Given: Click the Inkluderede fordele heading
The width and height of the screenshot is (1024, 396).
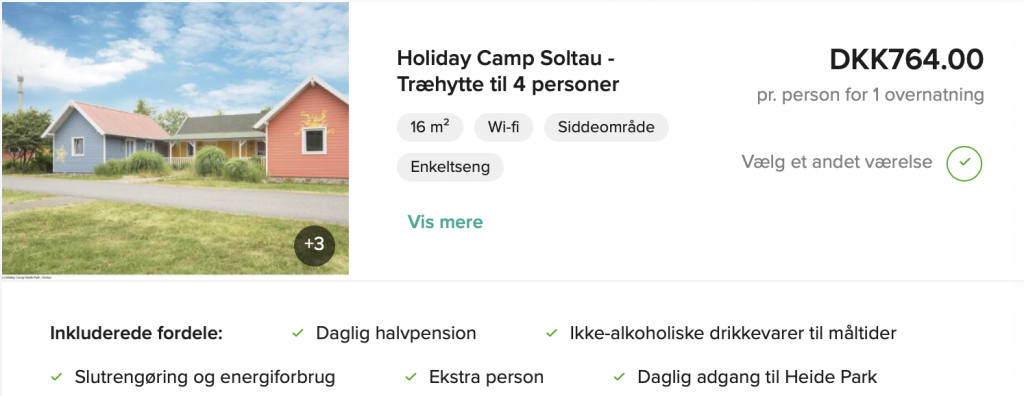Looking at the screenshot, I should (x=136, y=333).
